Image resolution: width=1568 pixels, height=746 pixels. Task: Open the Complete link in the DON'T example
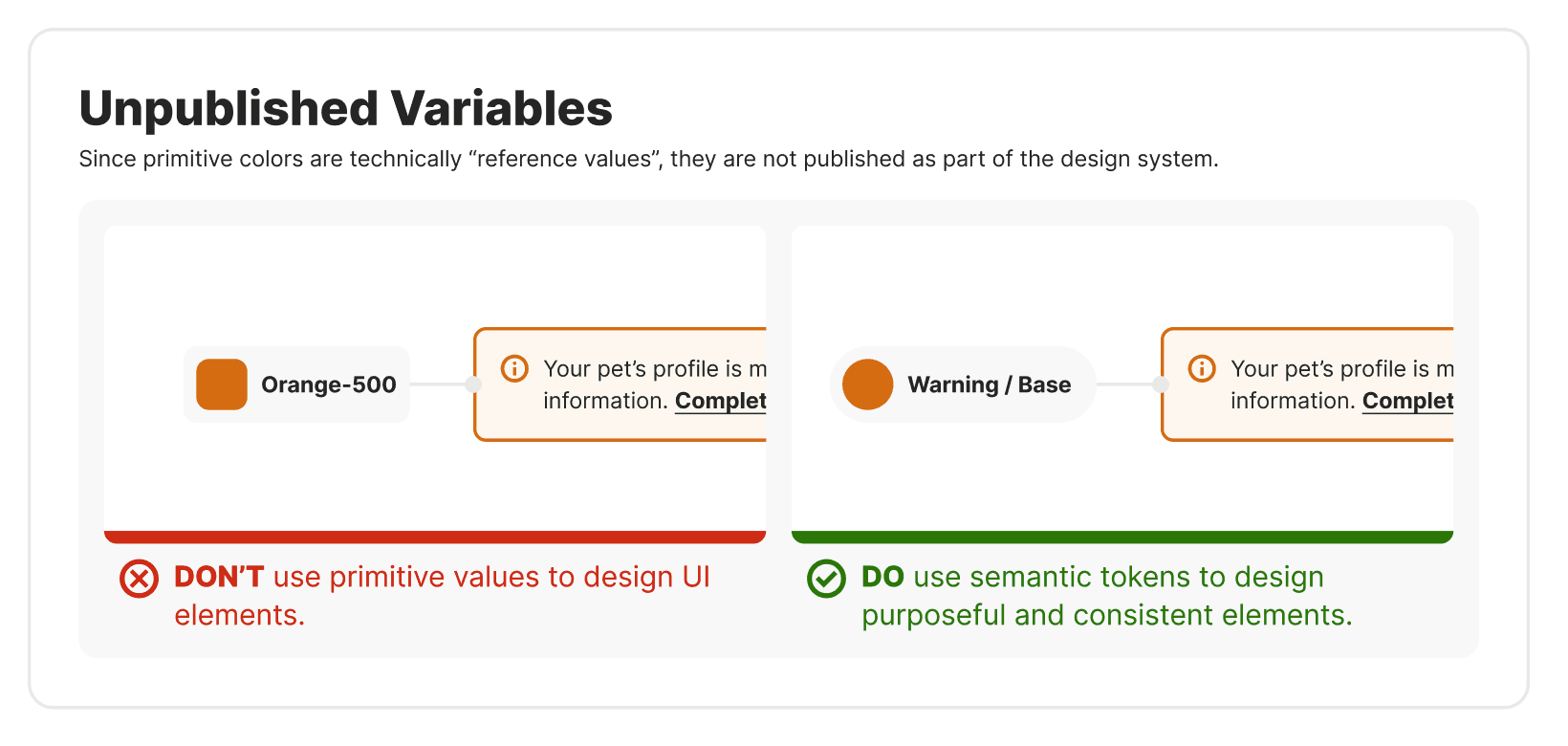(x=720, y=401)
